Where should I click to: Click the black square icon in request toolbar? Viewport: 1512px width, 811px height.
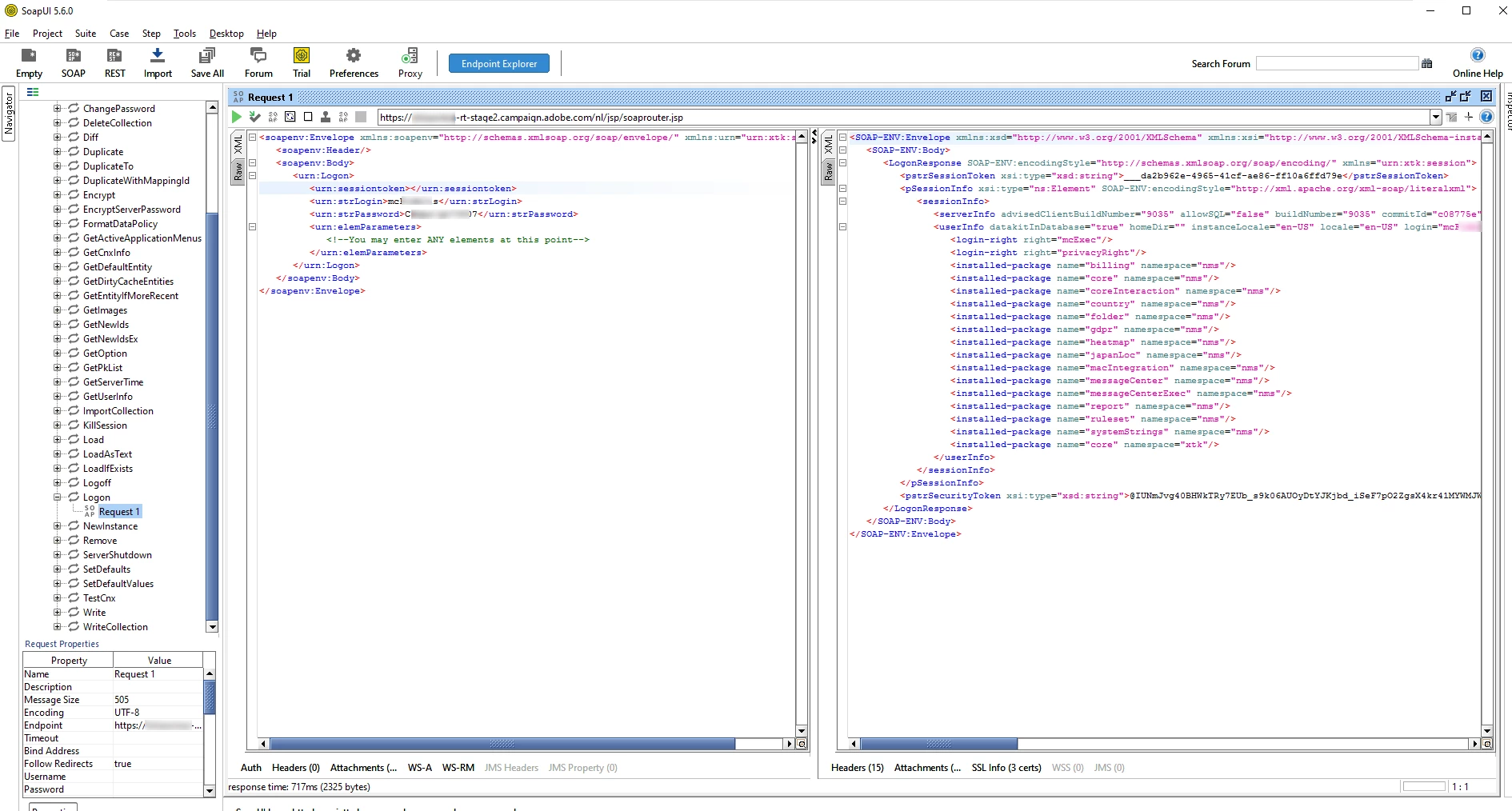pyautogui.click(x=308, y=117)
